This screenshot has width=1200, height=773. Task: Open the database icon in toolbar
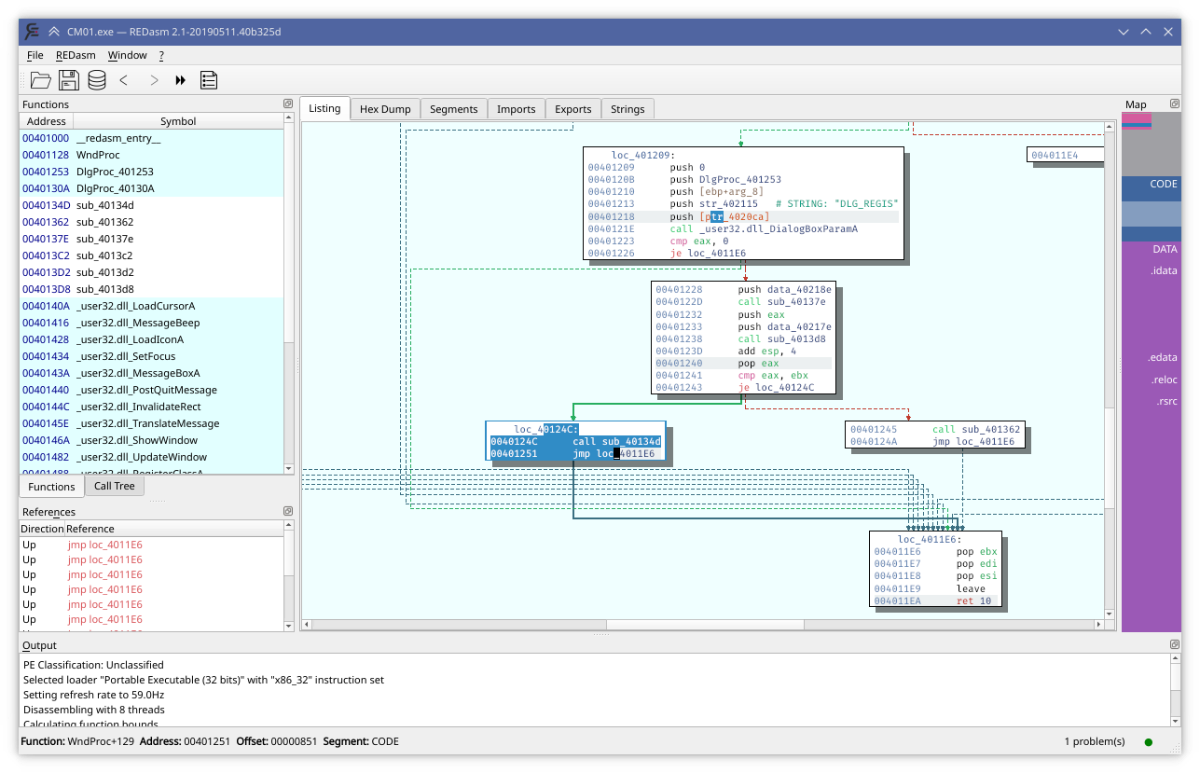tap(96, 80)
